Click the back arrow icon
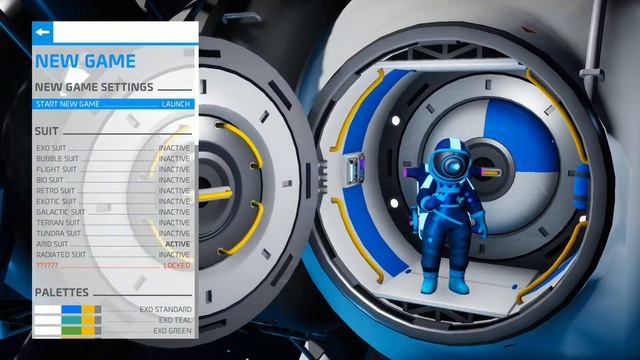The height and width of the screenshot is (360, 640). point(42,32)
